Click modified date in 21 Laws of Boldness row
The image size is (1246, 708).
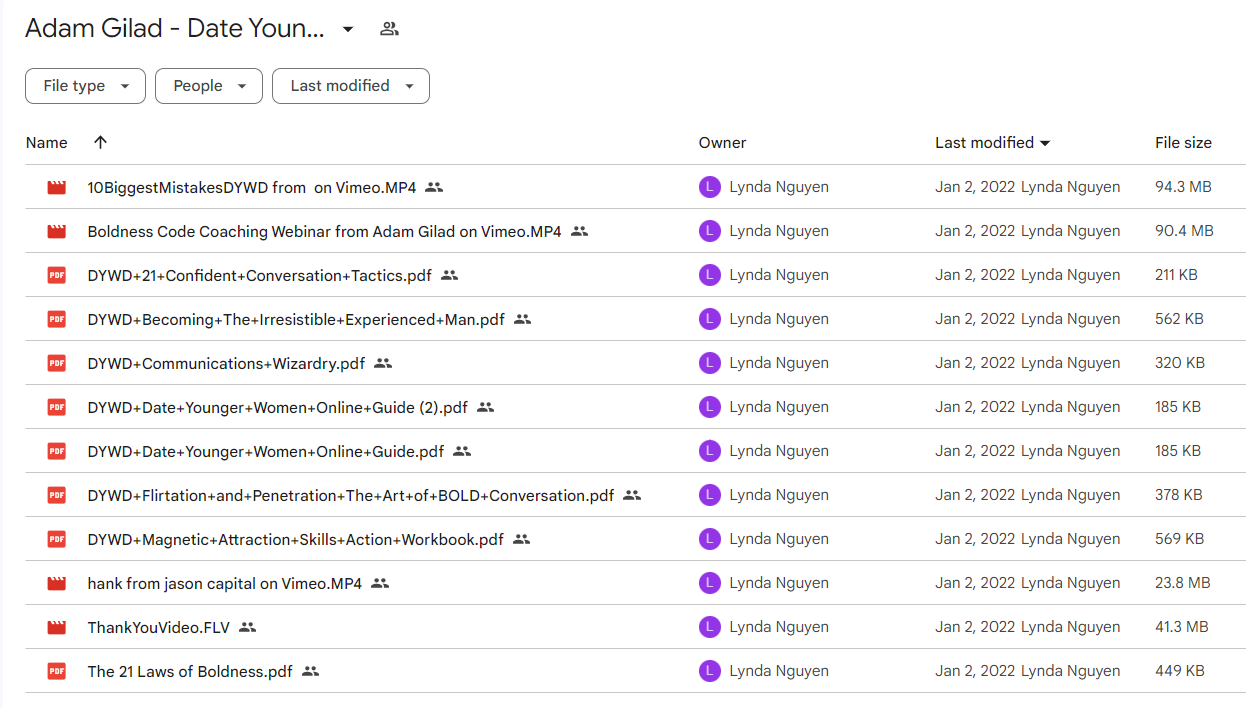975,671
